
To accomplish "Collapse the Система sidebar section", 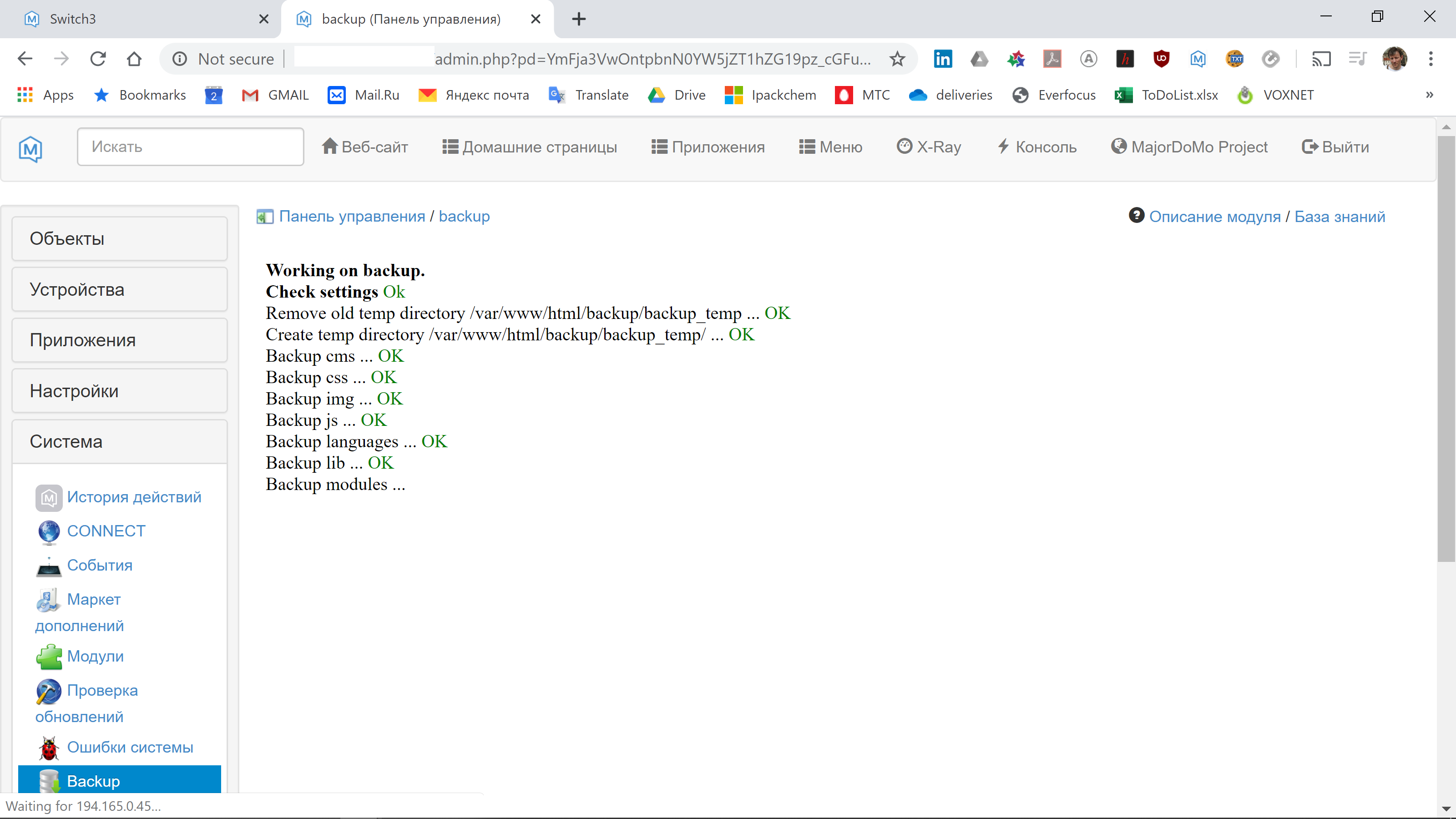I will pyautogui.click(x=66, y=441).
